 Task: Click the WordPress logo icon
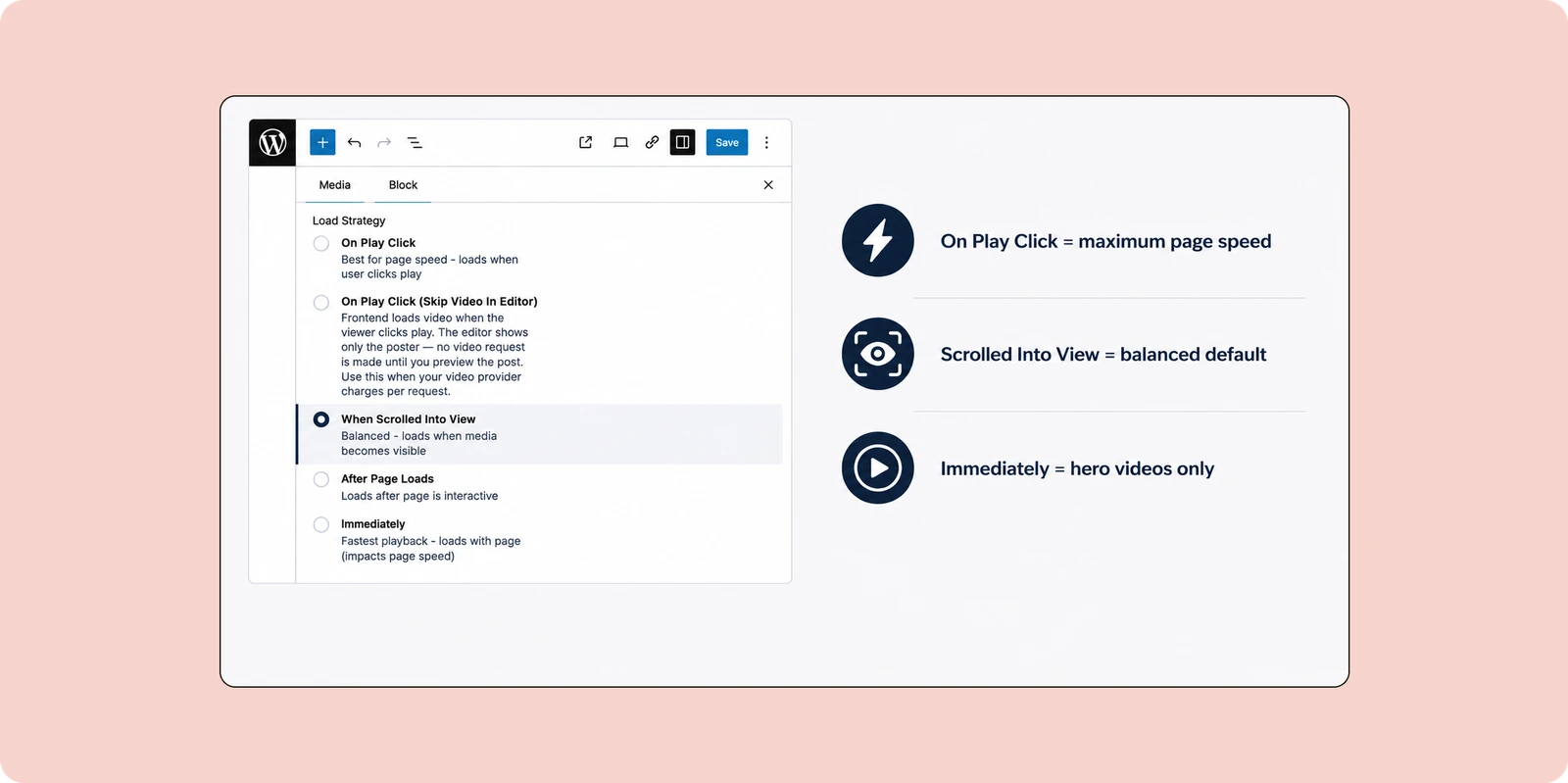(272, 142)
